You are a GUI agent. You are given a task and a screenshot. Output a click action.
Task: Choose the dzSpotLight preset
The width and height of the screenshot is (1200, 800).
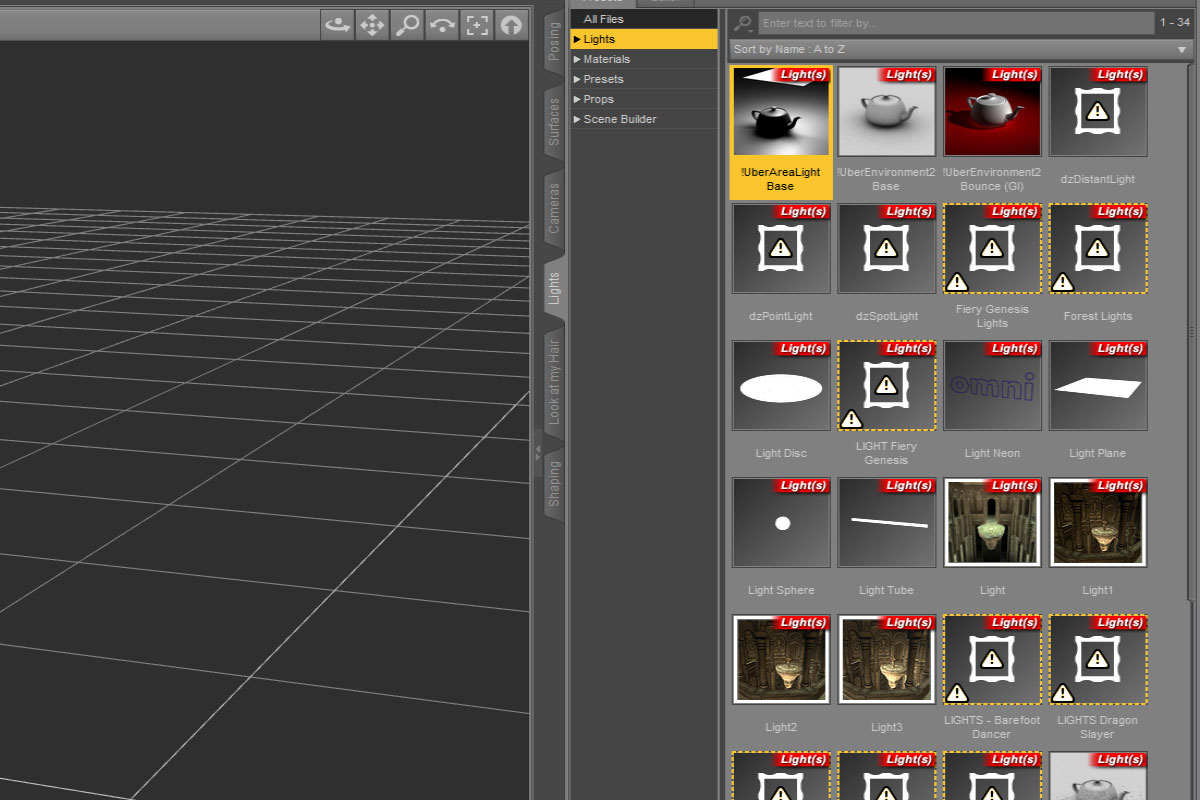coord(886,248)
